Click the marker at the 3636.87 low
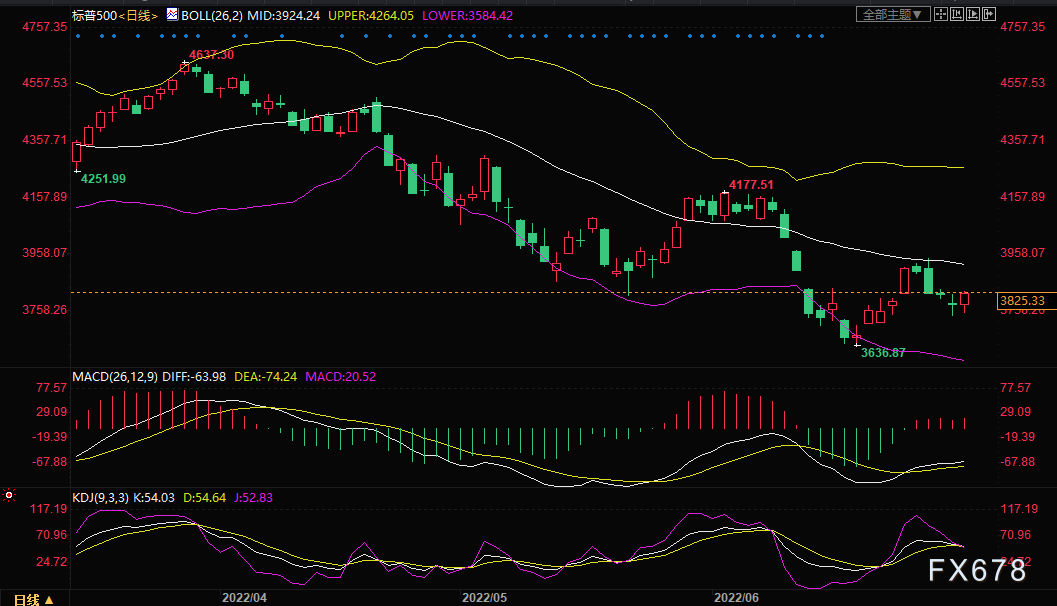Screen dimensions: 1057x606 click(x=857, y=344)
